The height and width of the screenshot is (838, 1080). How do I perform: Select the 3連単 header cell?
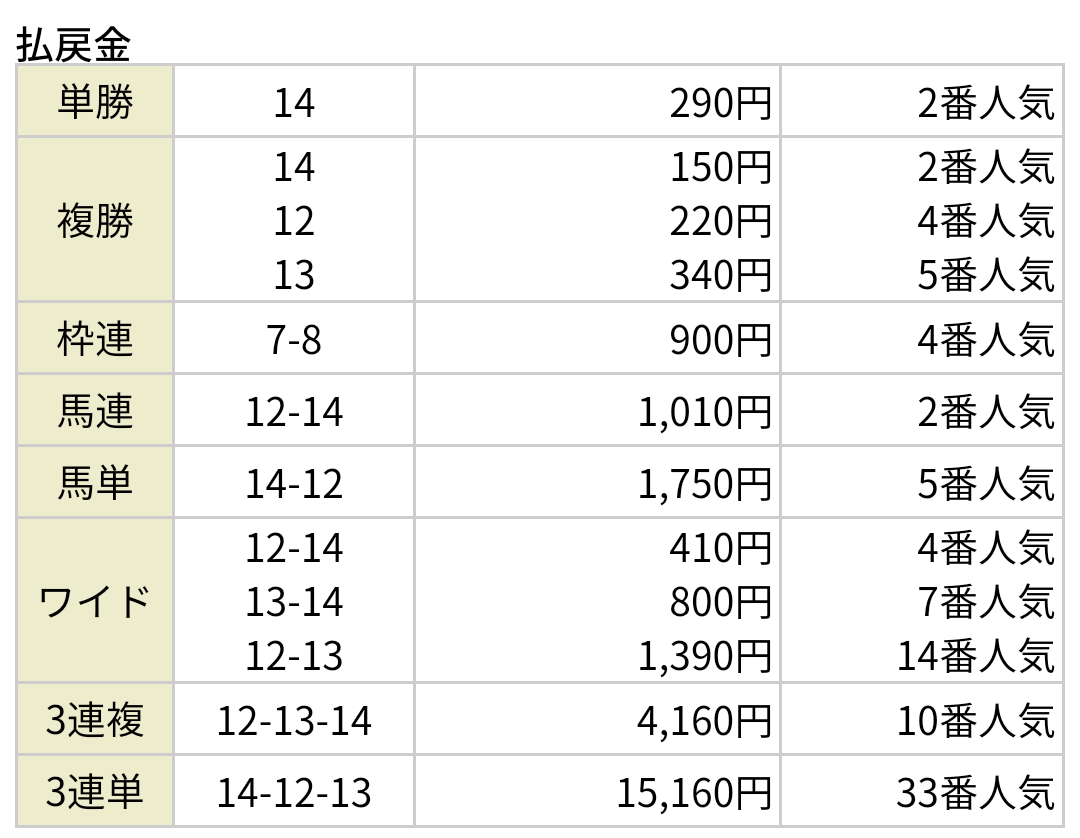pyautogui.click(x=94, y=791)
